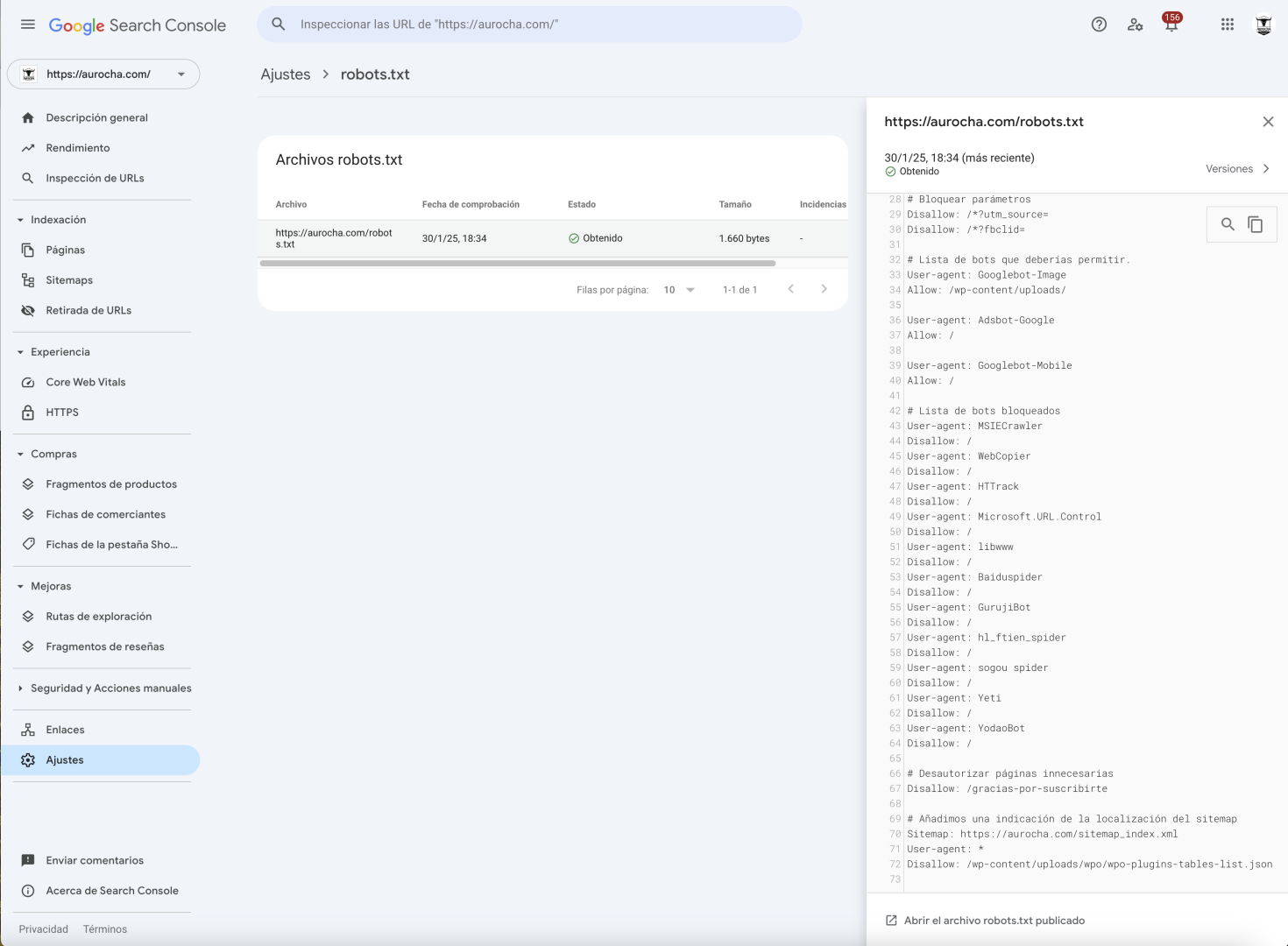Open Inspección de URLs menu item
Screen dimensions: 1288x946
tap(95, 178)
